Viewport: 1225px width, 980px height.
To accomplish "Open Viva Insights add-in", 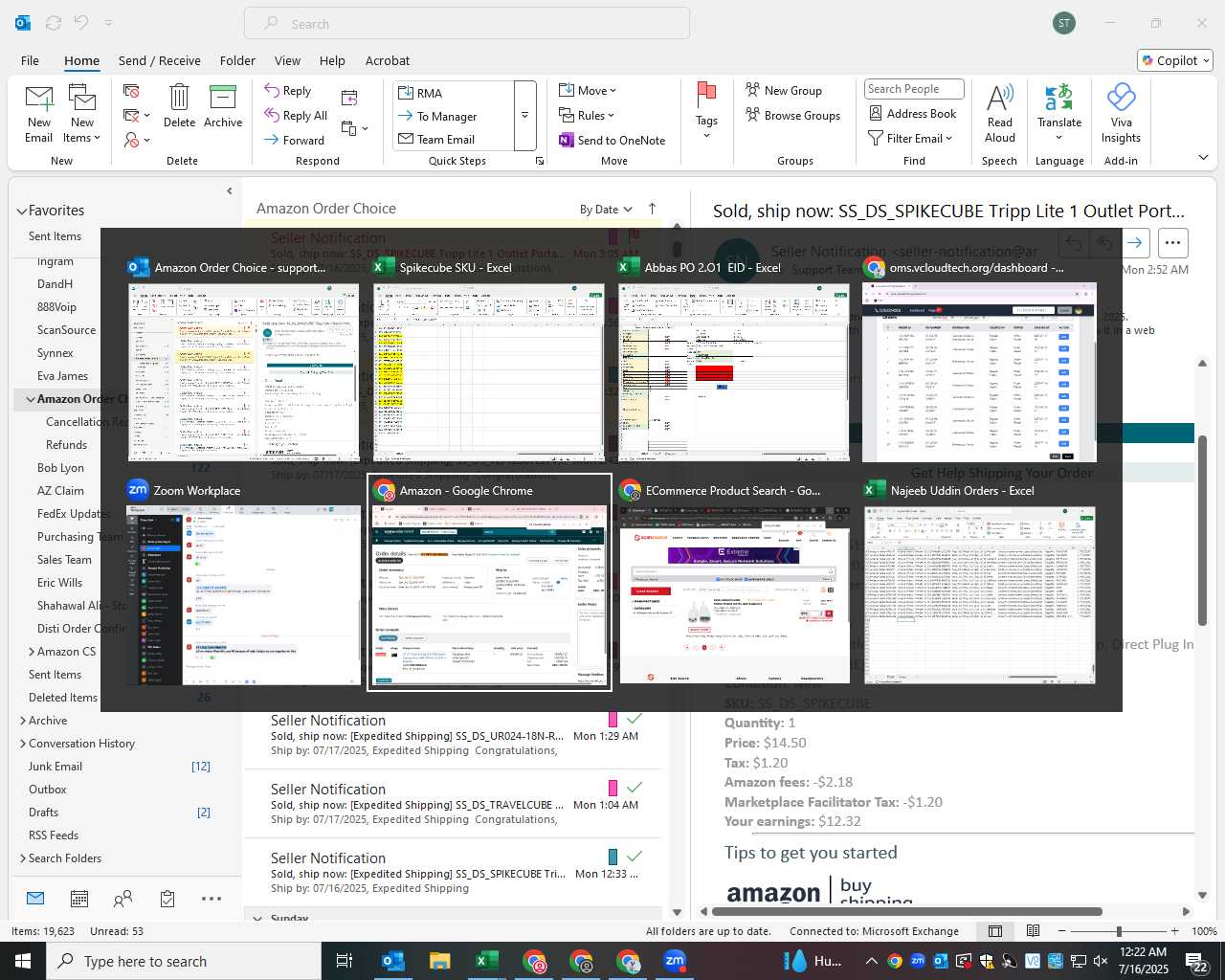I will [x=1121, y=113].
